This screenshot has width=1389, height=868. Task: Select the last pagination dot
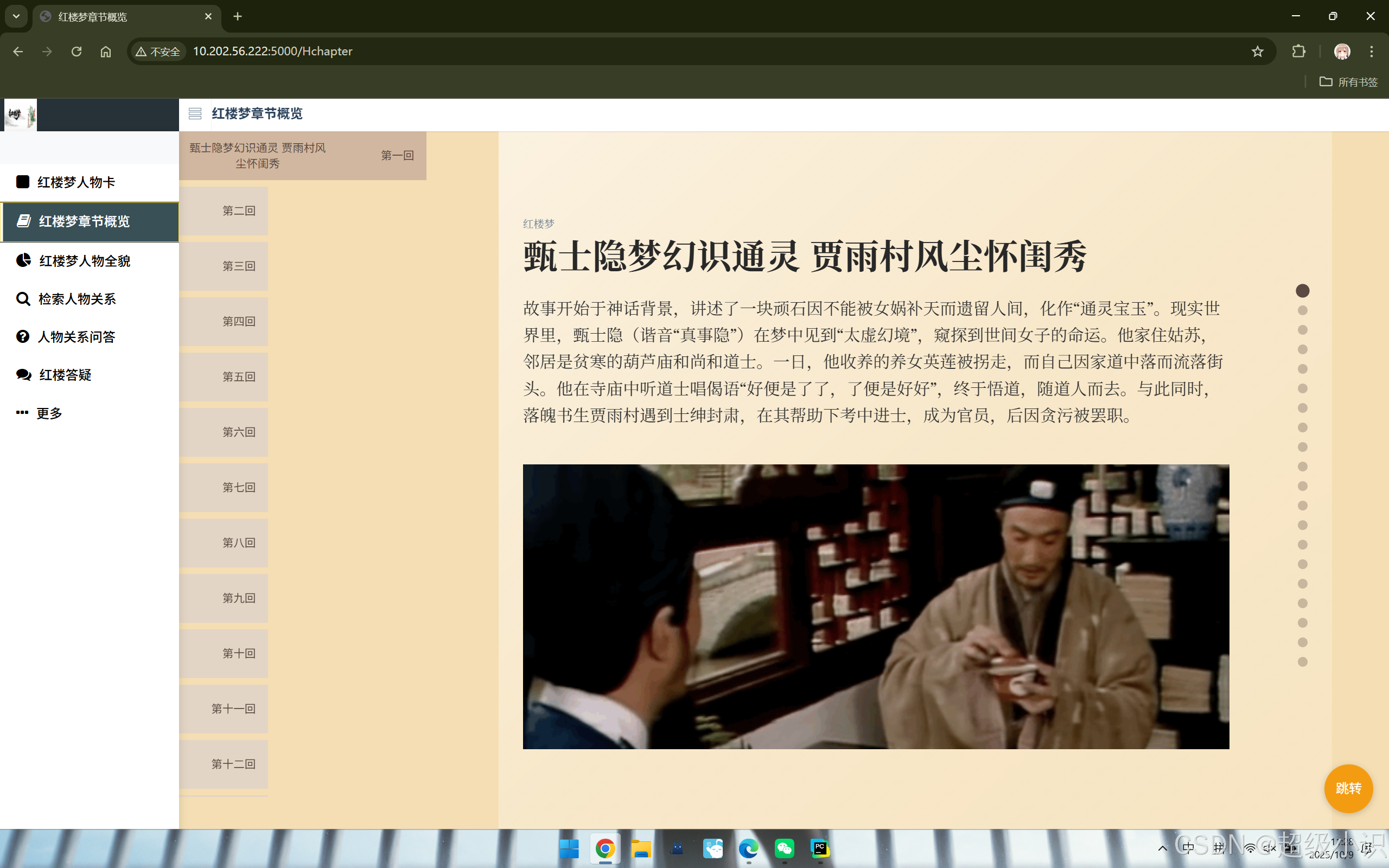[x=1302, y=662]
